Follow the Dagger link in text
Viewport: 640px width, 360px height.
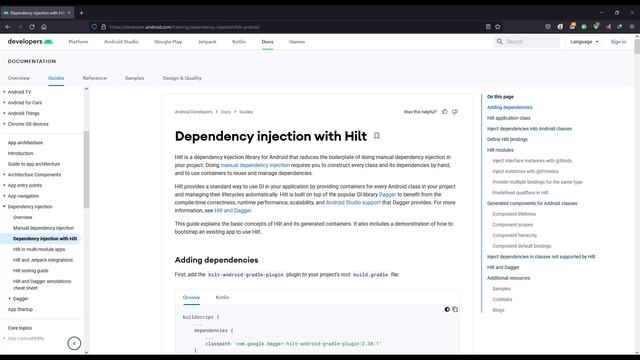(x=387, y=194)
